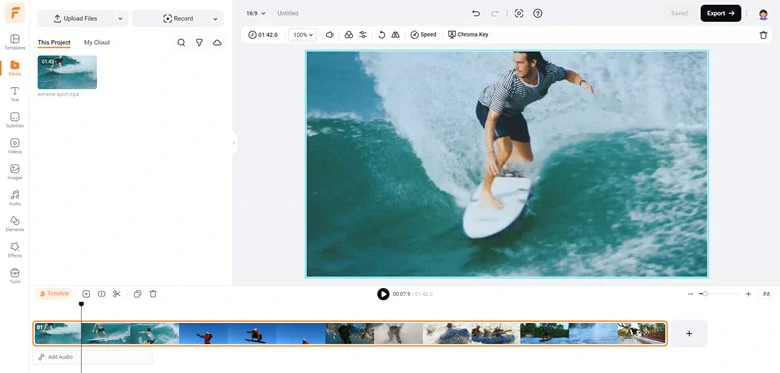Select the video clip on the timeline
780x373 pixels.
350,333
